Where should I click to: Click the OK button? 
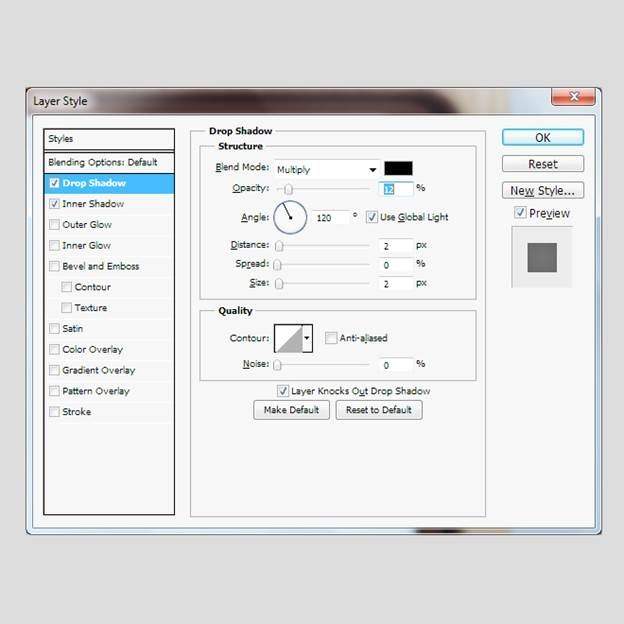click(x=542, y=138)
